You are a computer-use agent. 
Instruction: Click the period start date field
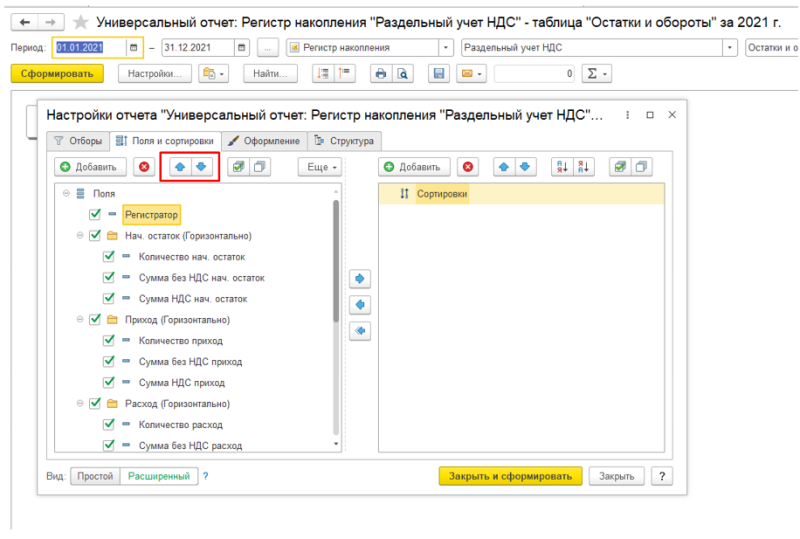pyautogui.click(x=90, y=47)
